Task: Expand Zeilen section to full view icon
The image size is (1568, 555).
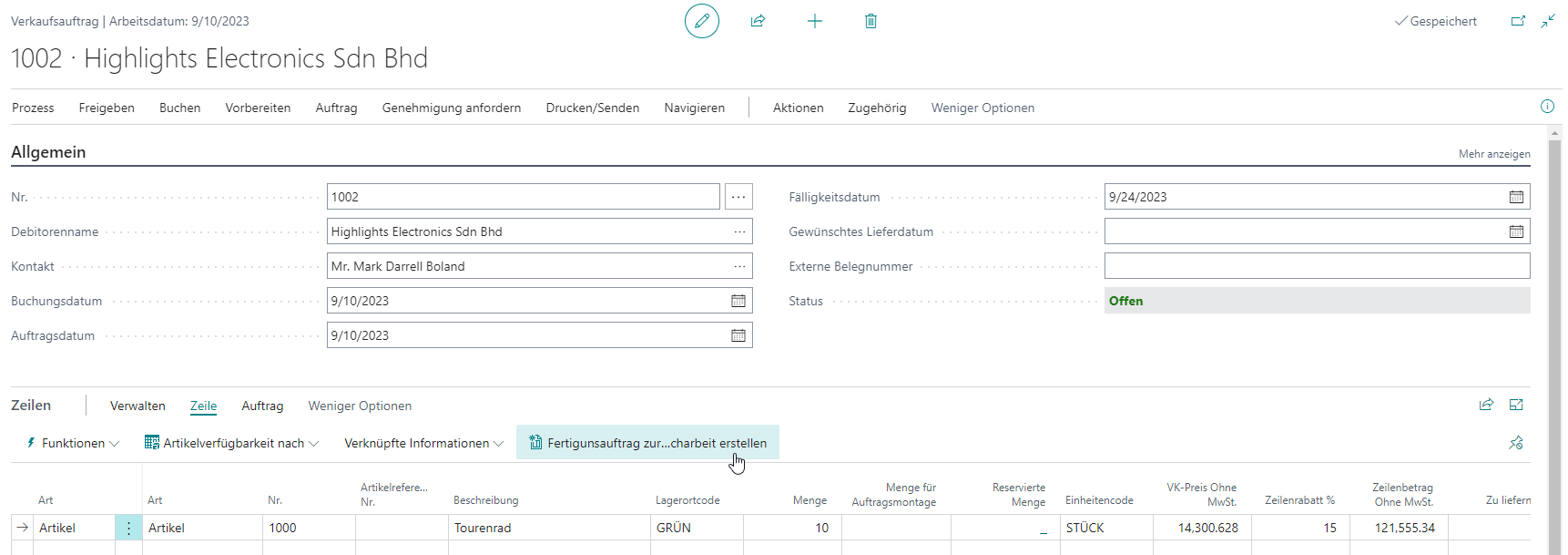Action: pos(1516,405)
